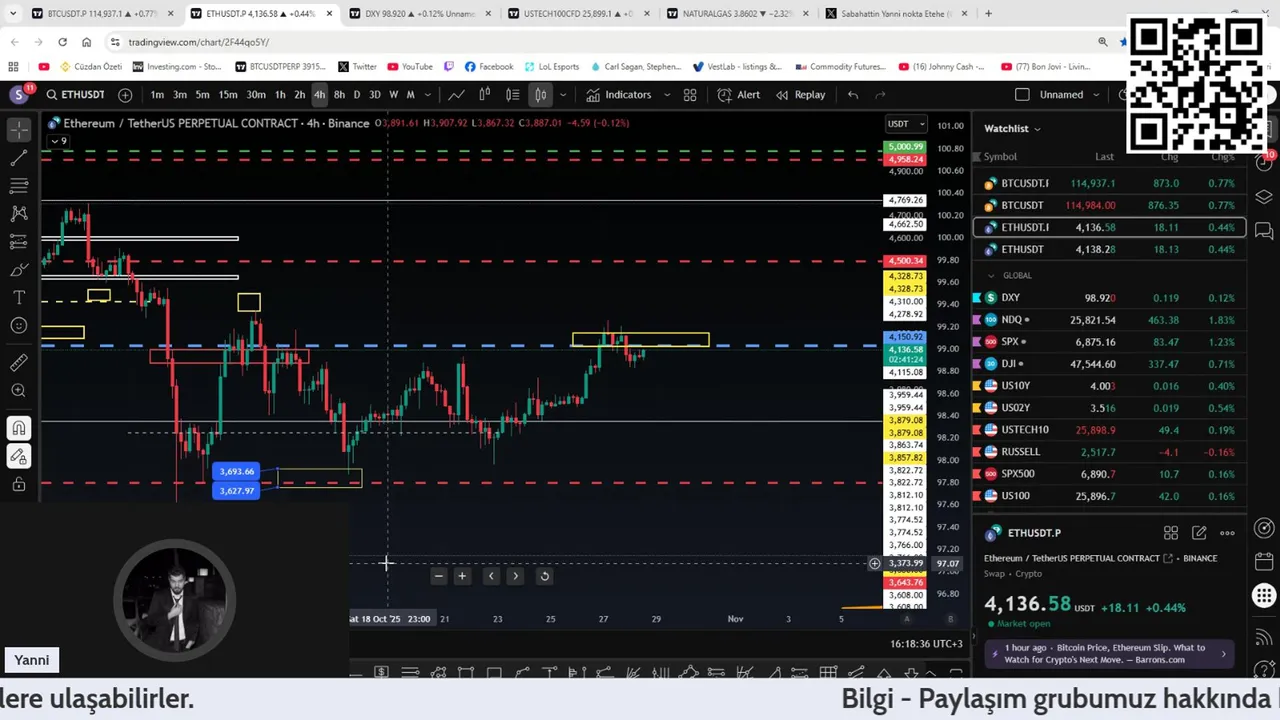Screen dimensions: 1280x720
Task: Open the apps grid side panel
Action: (1264, 597)
